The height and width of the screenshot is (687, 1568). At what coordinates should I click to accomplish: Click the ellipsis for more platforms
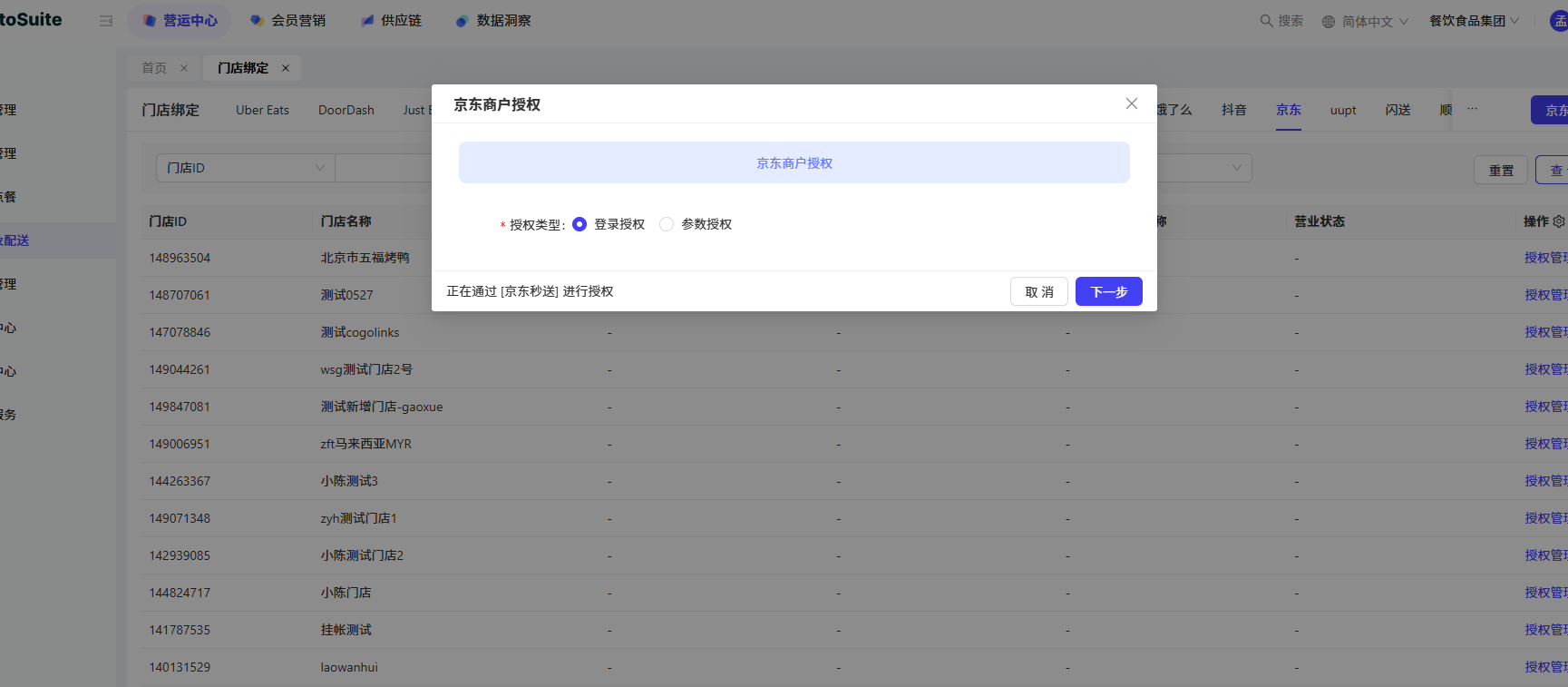[1473, 109]
